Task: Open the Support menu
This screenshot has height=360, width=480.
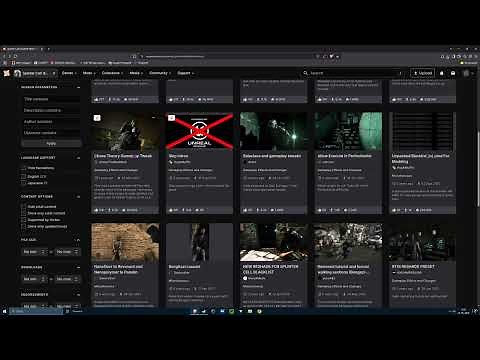Action: (x=185, y=73)
